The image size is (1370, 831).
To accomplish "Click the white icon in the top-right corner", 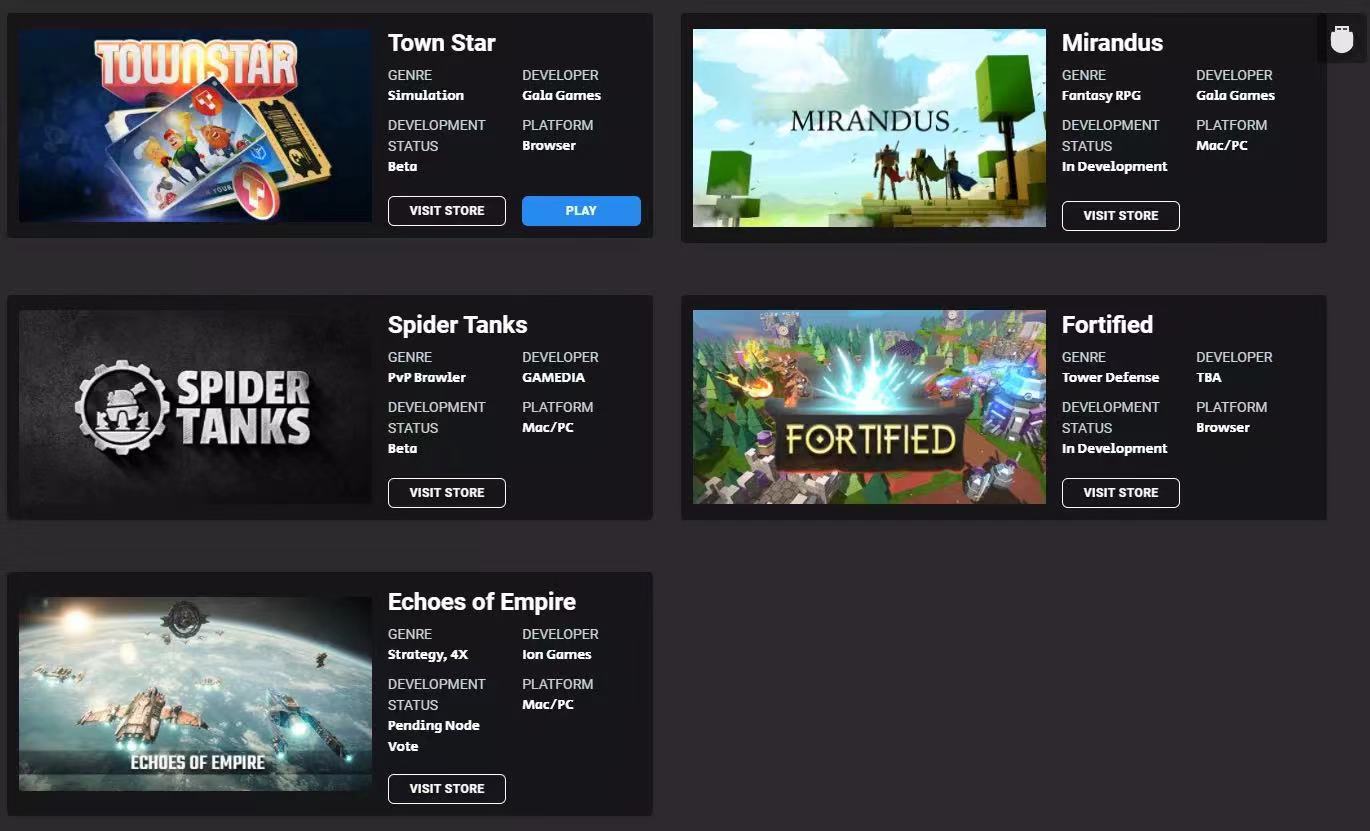I will pyautogui.click(x=1342, y=40).
